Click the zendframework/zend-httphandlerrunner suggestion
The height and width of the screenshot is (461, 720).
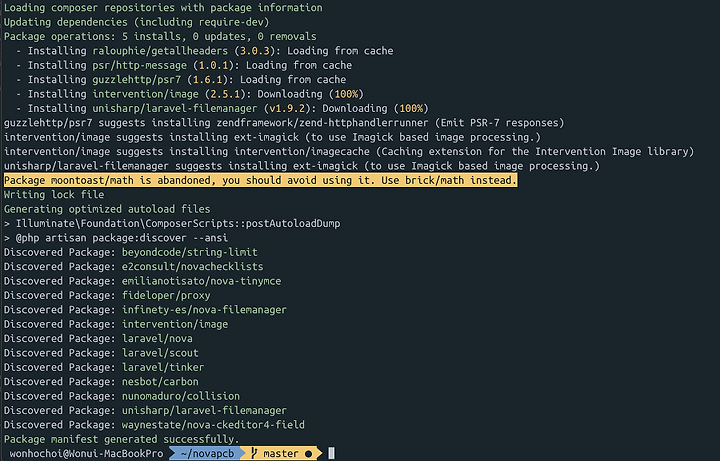click(322, 123)
